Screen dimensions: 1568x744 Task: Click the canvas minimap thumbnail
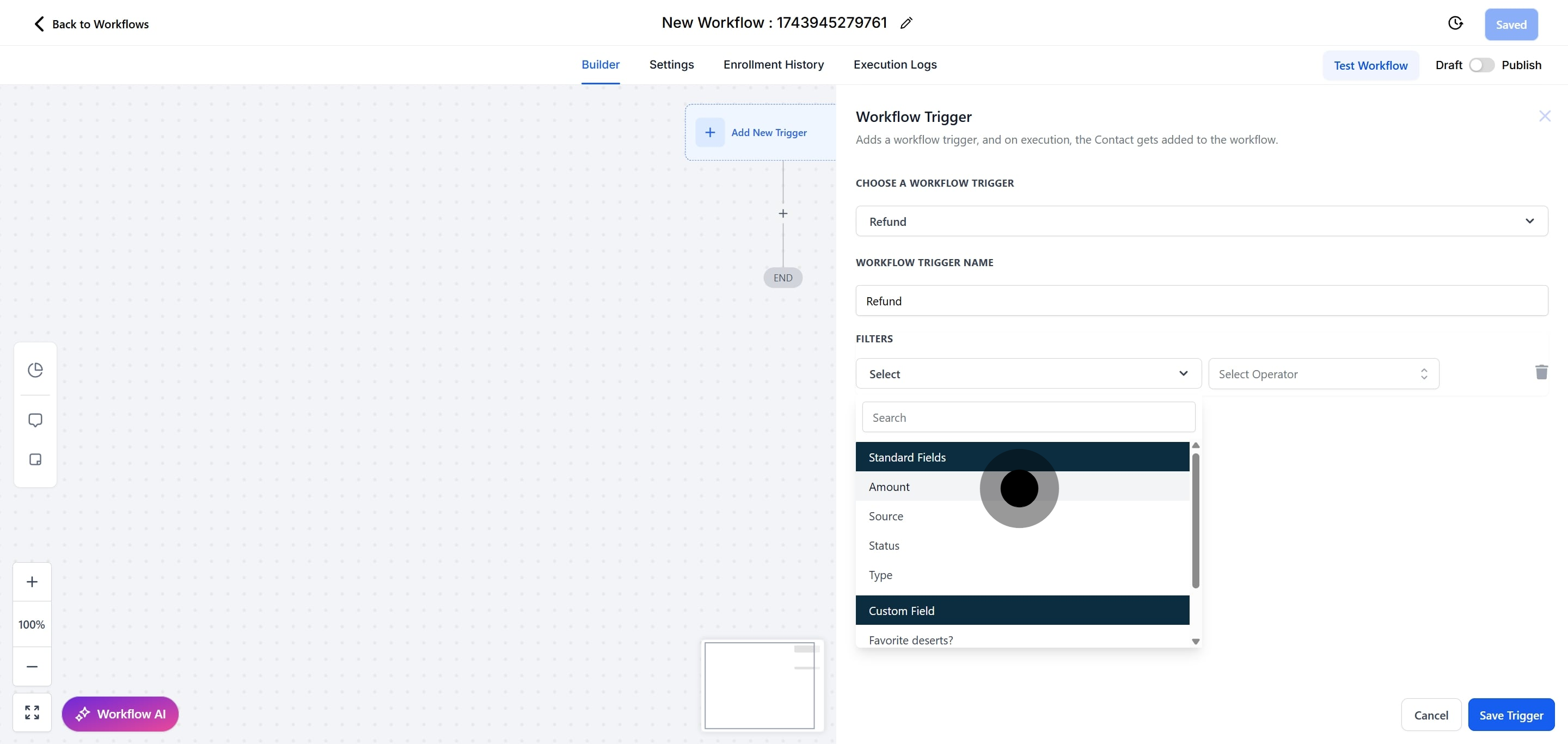click(x=762, y=685)
